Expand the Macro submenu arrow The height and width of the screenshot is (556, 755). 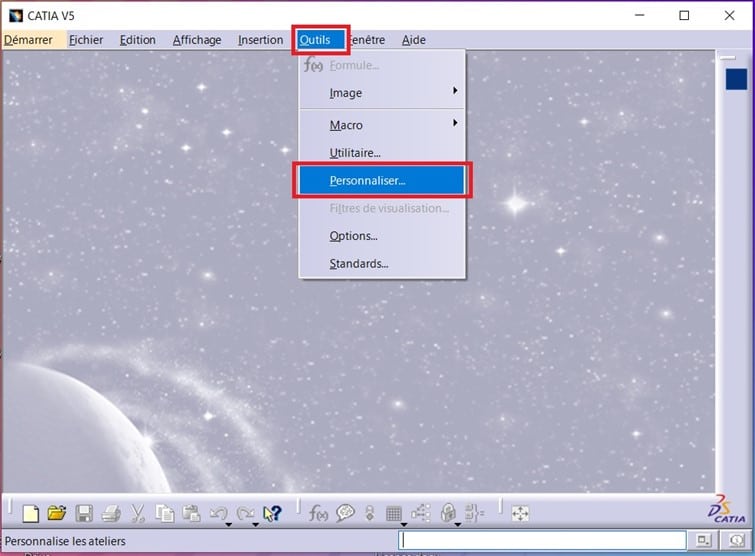(x=455, y=123)
